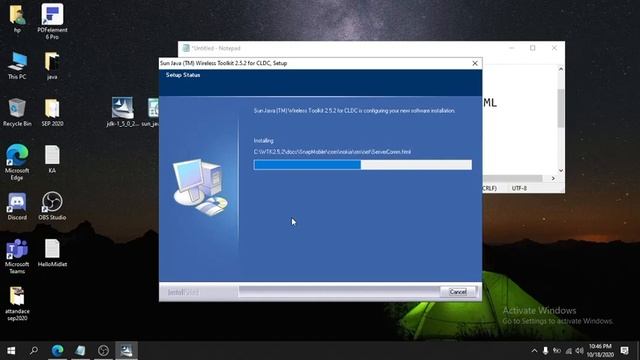The height and width of the screenshot is (360, 640).
Task: Show hidden system tray icons
Action: click(x=534, y=351)
